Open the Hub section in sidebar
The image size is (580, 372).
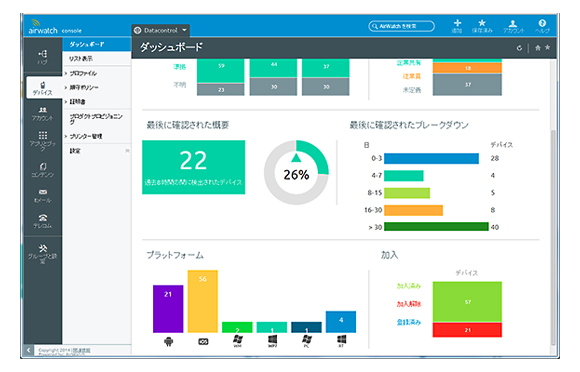43,57
